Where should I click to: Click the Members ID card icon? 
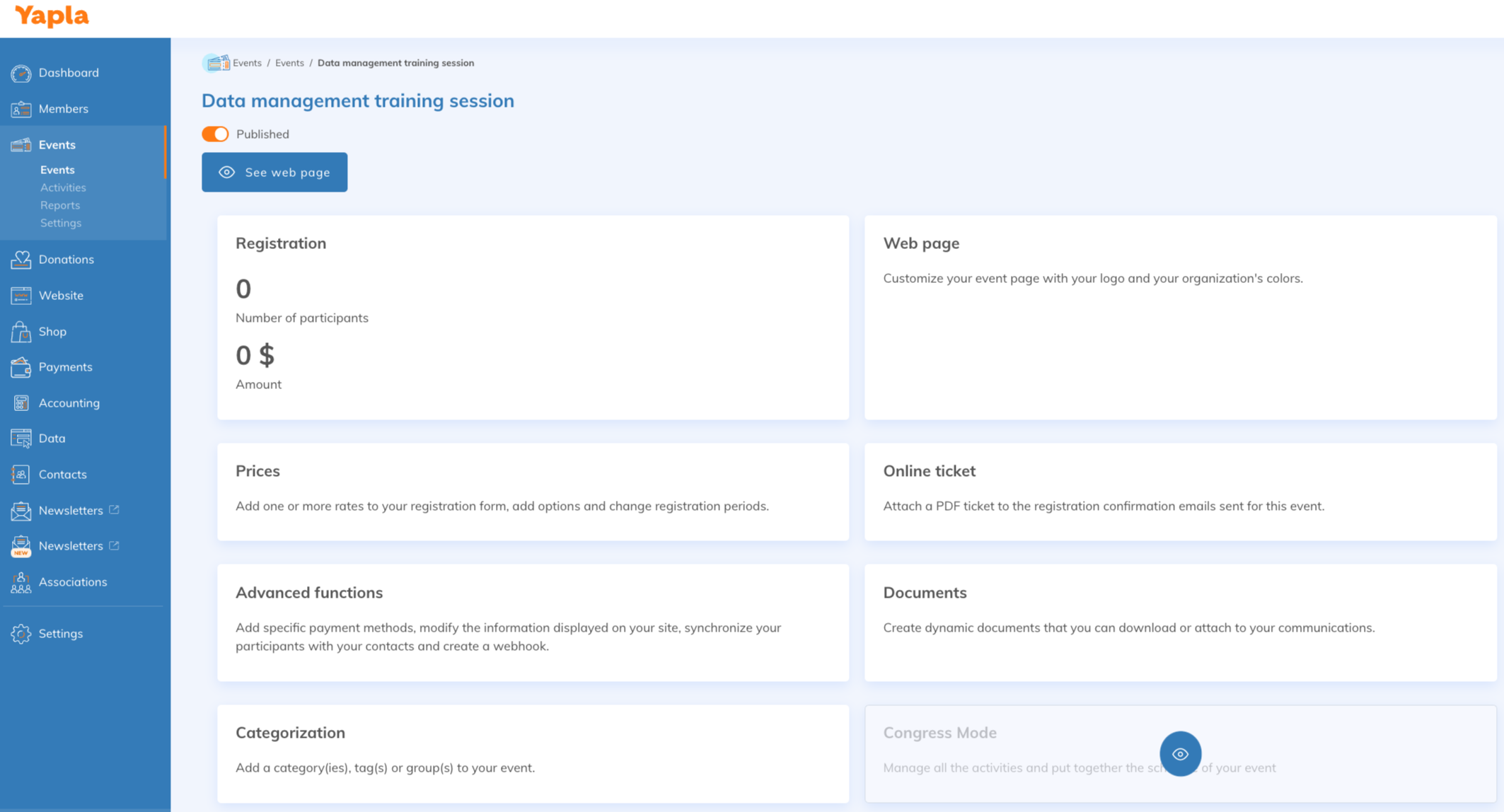click(21, 109)
